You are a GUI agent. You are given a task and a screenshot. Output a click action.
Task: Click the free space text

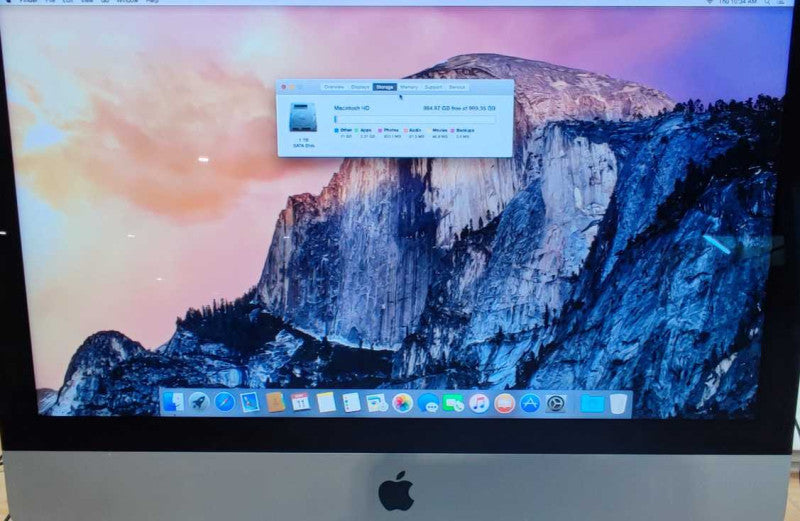pos(459,108)
